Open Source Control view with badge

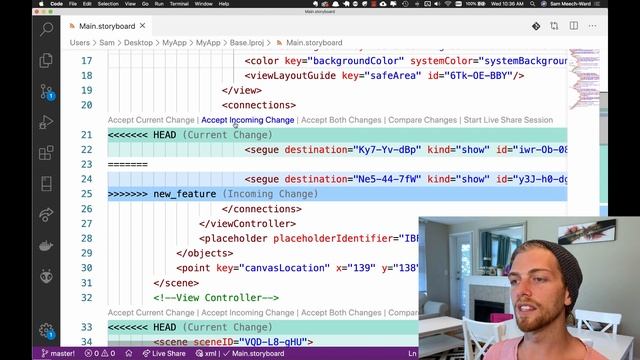47,92
